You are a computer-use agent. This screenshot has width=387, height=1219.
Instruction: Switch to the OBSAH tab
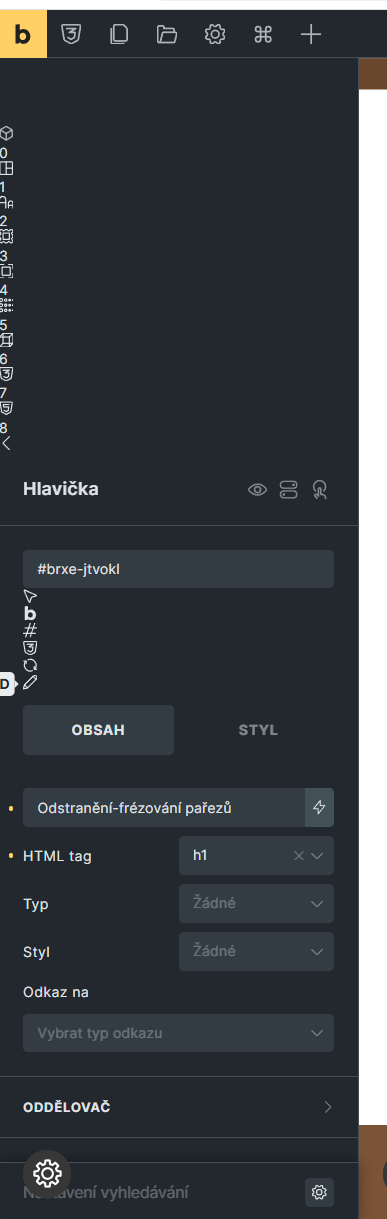point(98,730)
